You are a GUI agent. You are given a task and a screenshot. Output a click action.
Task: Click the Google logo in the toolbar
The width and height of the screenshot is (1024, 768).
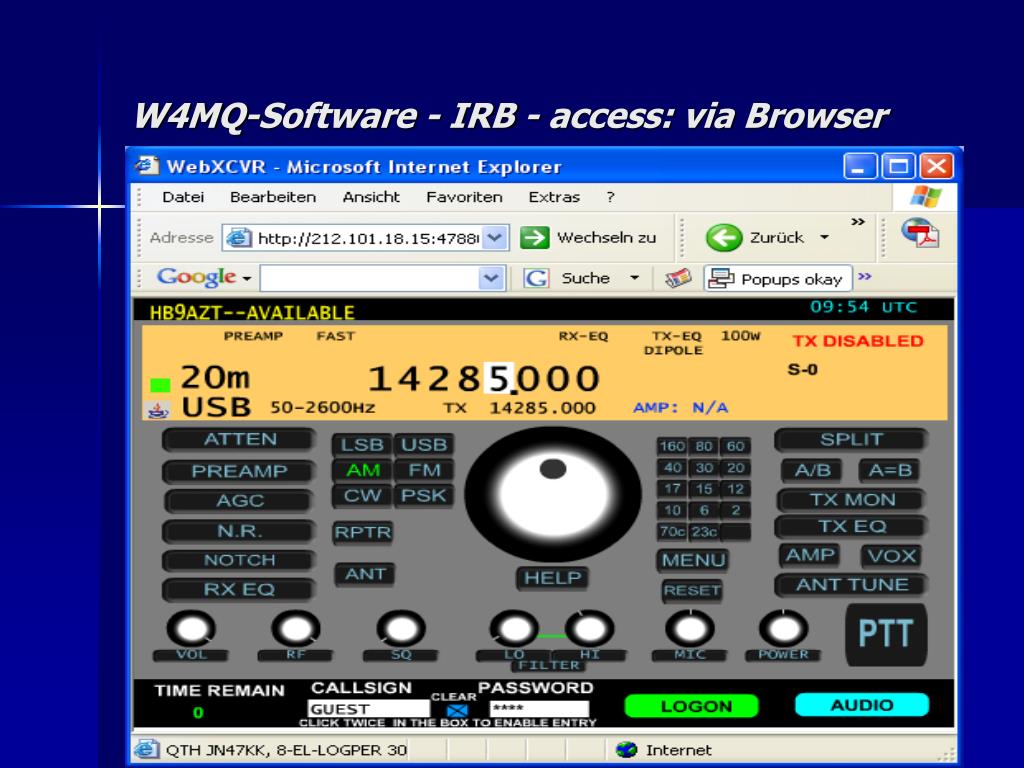point(196,278)
